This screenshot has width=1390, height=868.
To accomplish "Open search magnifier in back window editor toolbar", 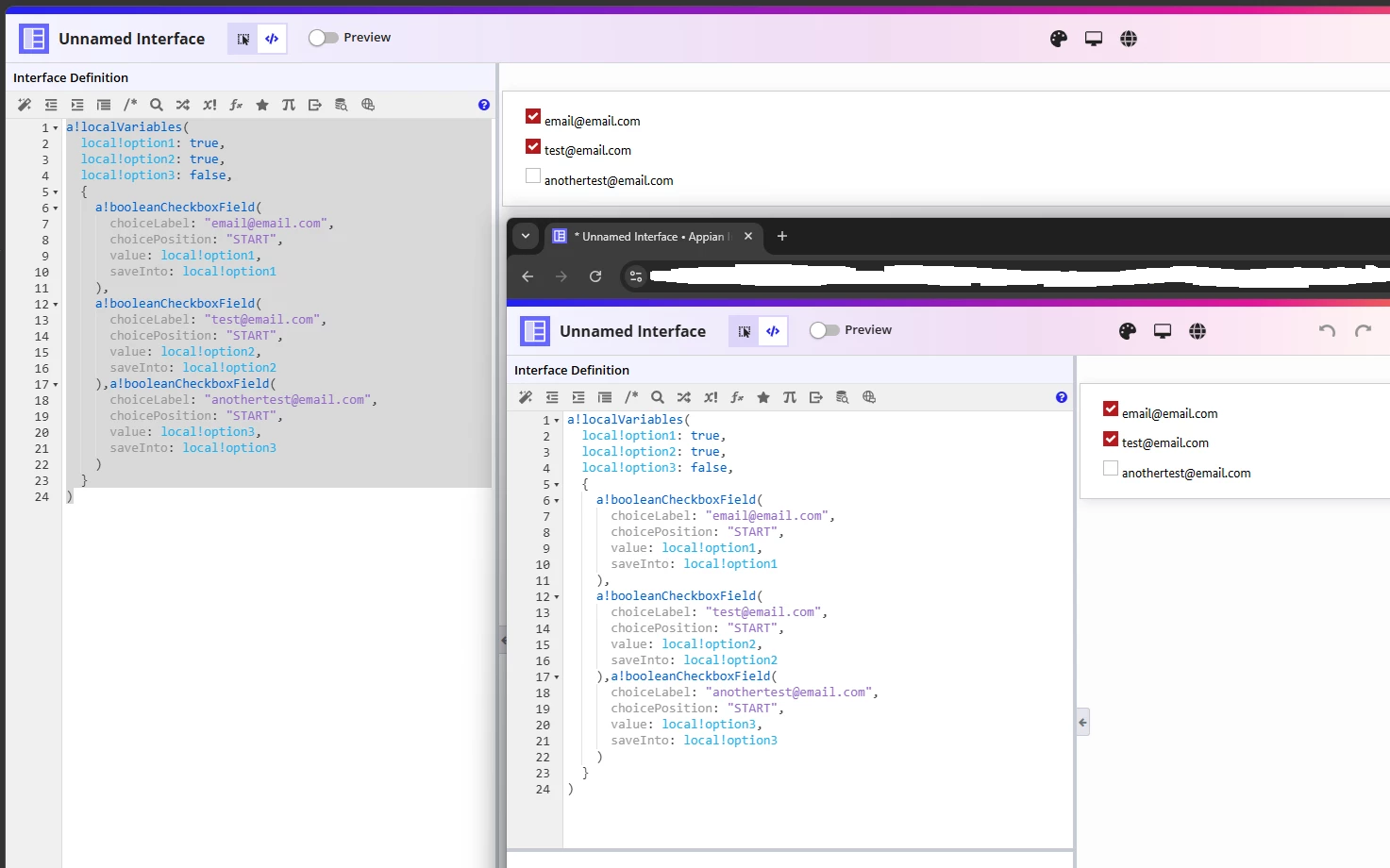I will pyautogui.click(x=157, y=105).
